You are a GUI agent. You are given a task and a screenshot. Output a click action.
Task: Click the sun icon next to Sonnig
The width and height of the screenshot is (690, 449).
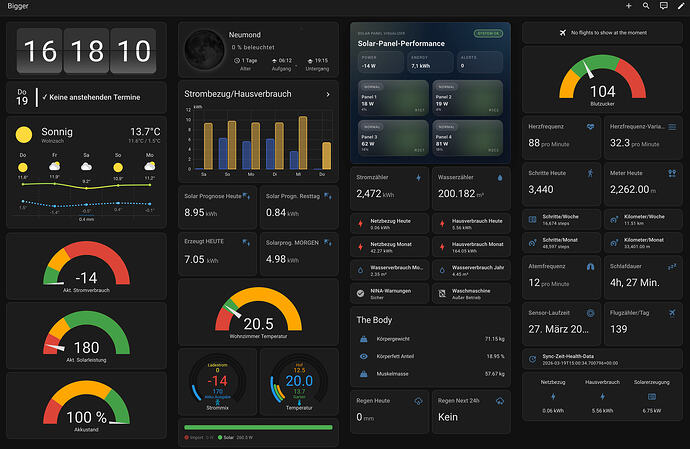coord(24,135)
